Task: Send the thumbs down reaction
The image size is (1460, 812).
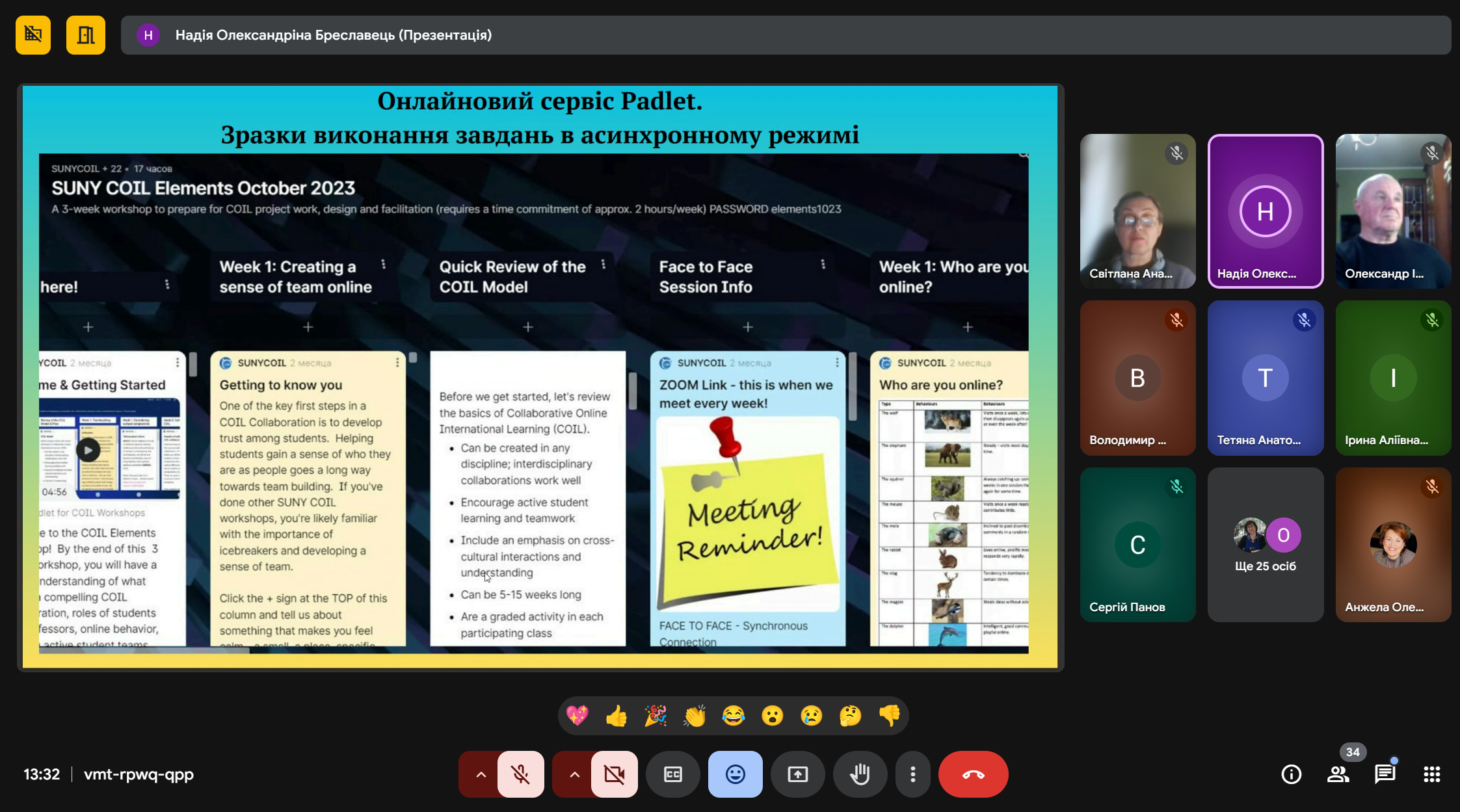Action: click(x=889, y=716)
